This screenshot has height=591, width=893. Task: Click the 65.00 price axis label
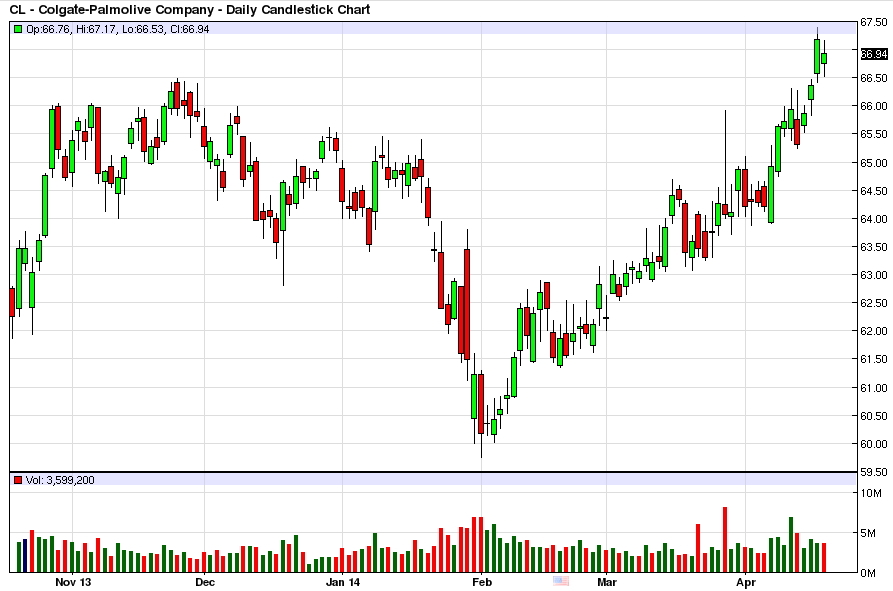874,163
